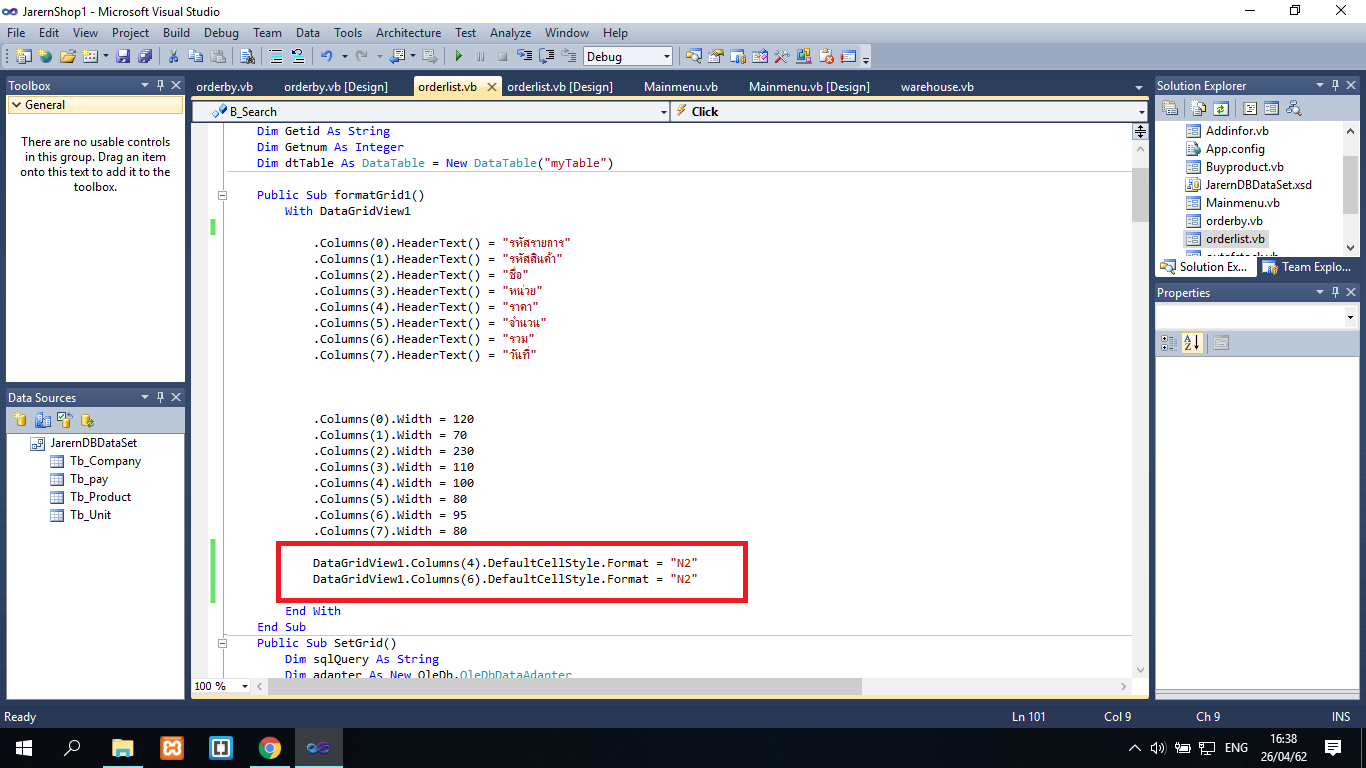Screen dimensions: 1366x768
Task: Click Solution Explorer Properties icon
Action: coord(1170,108)
